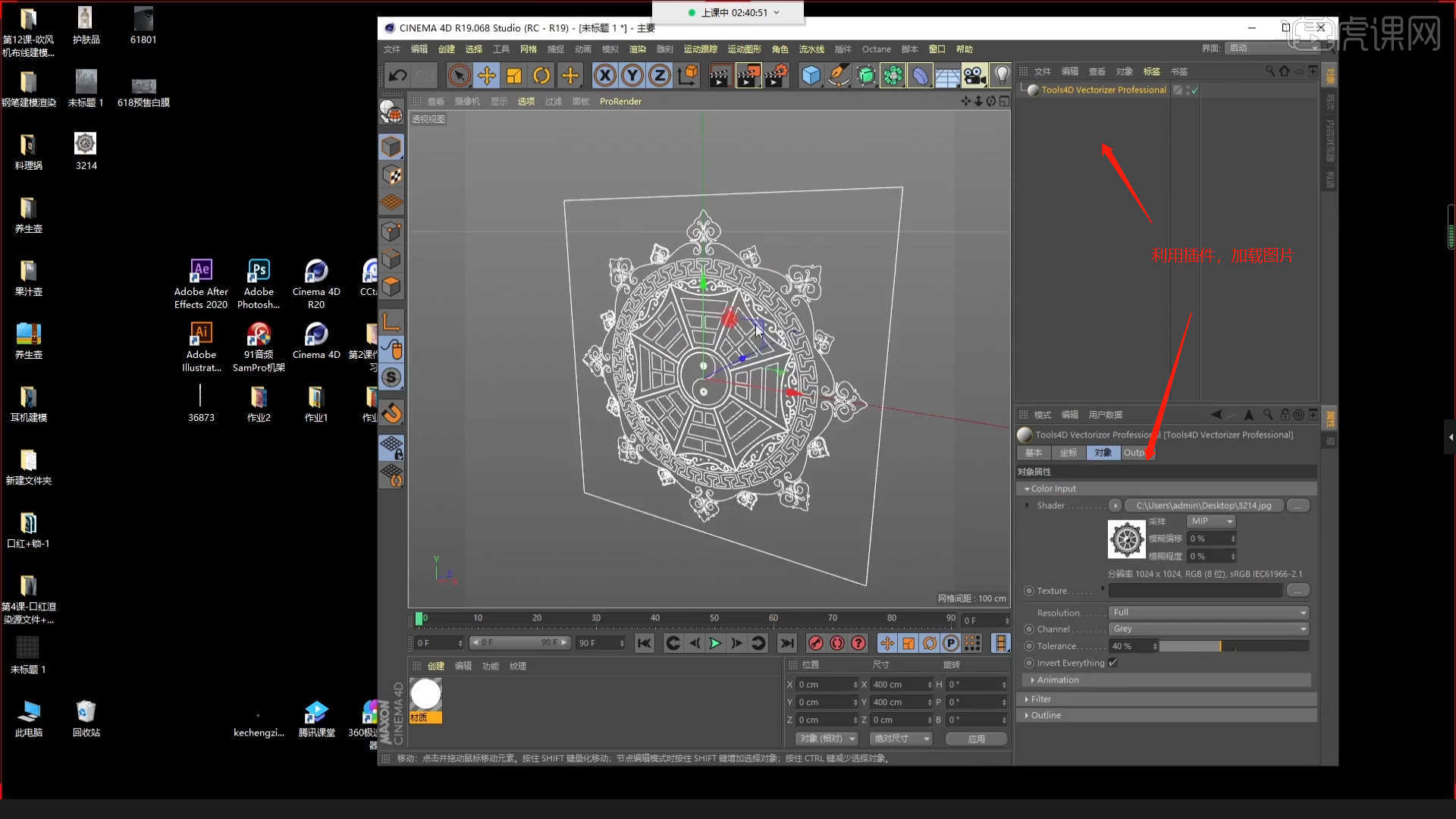Toggle Autokeying button

(837, 644)
